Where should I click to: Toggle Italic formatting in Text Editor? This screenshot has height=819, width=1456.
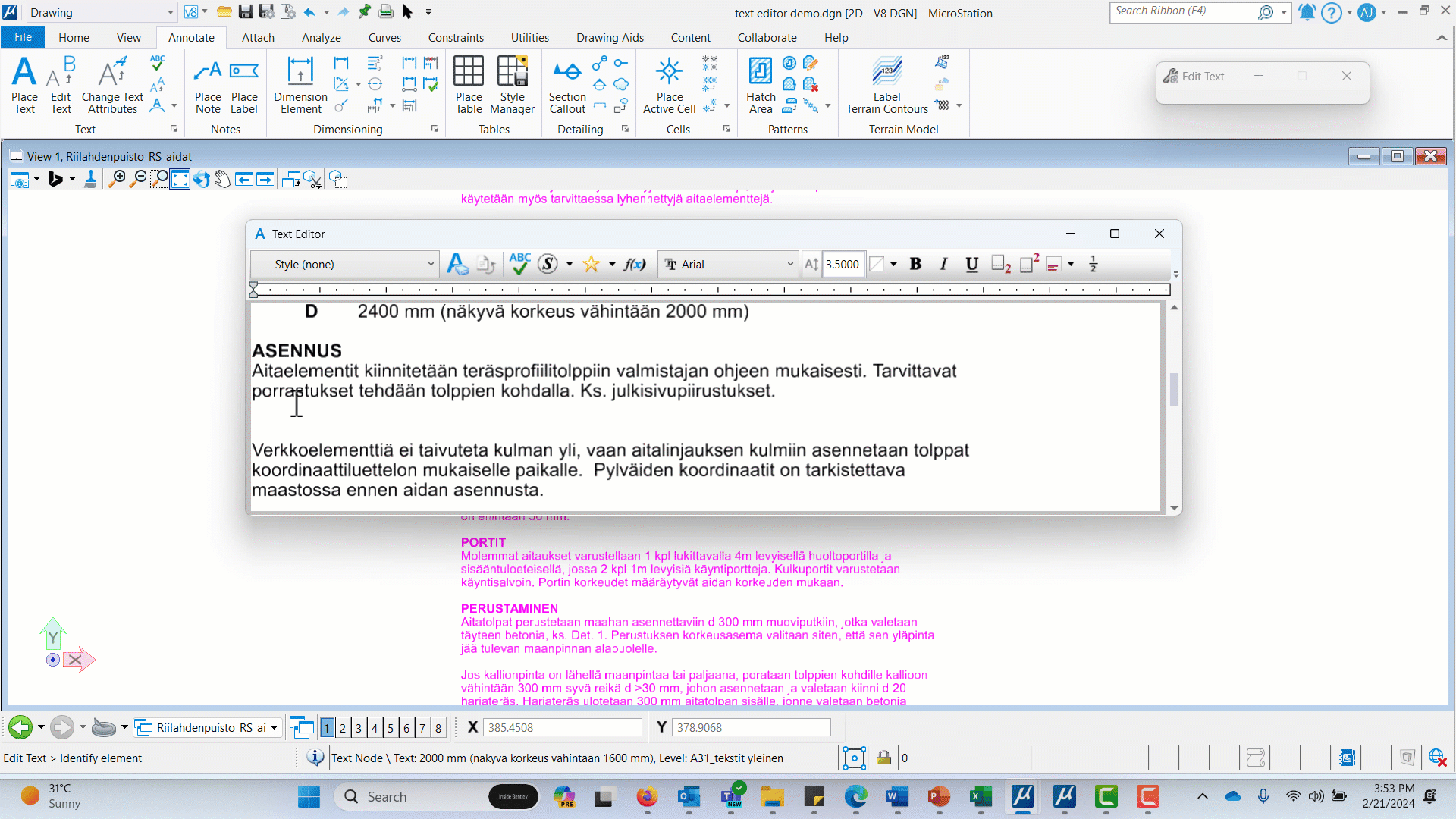[943, 264]
